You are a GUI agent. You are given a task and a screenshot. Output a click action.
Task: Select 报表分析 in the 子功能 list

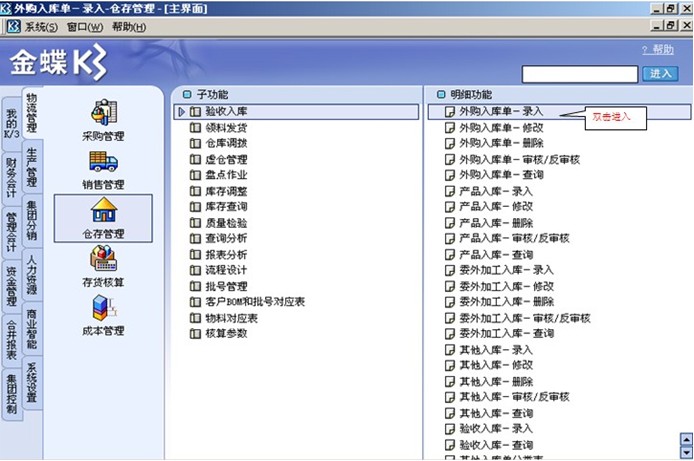[x=226, y=254]
